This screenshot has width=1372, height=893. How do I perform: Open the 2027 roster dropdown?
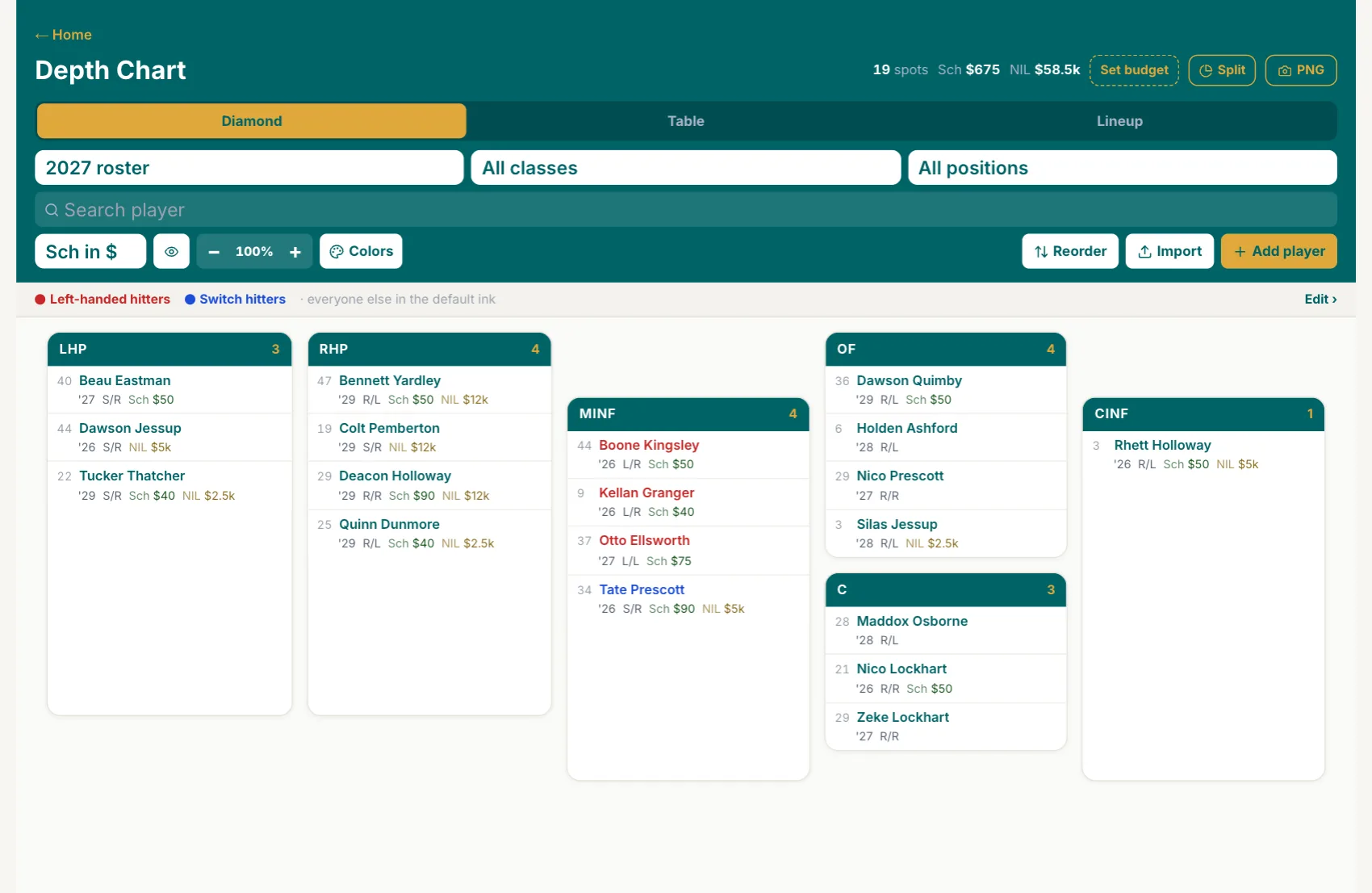pyautogui.click(x=249, y=168)
